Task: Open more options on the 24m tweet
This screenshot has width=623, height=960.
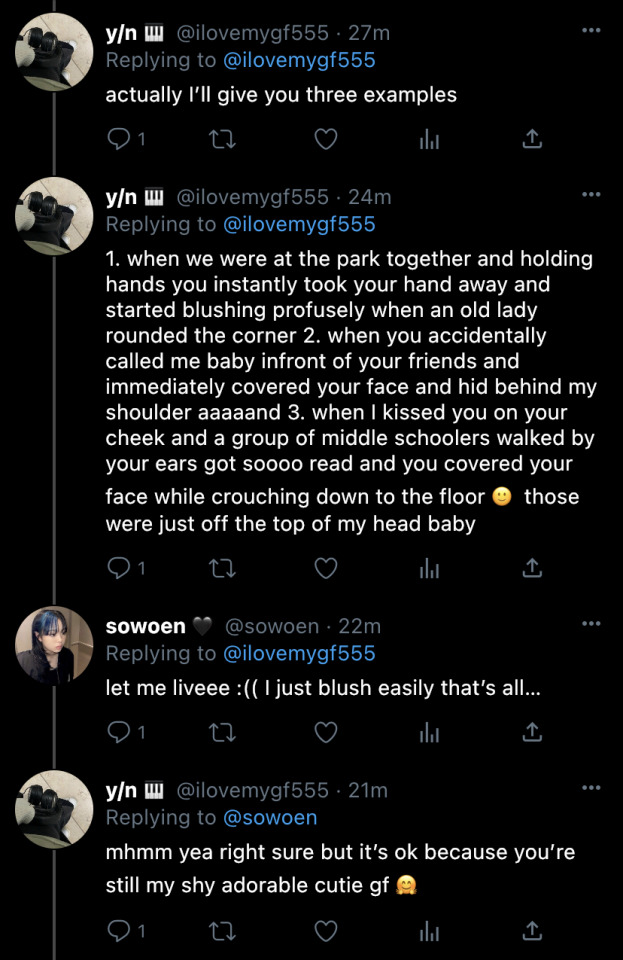Action: tap(591, 194)
